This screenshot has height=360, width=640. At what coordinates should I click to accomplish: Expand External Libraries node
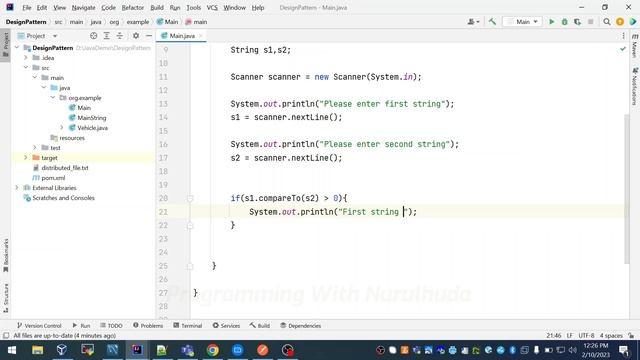coord(17,188)
